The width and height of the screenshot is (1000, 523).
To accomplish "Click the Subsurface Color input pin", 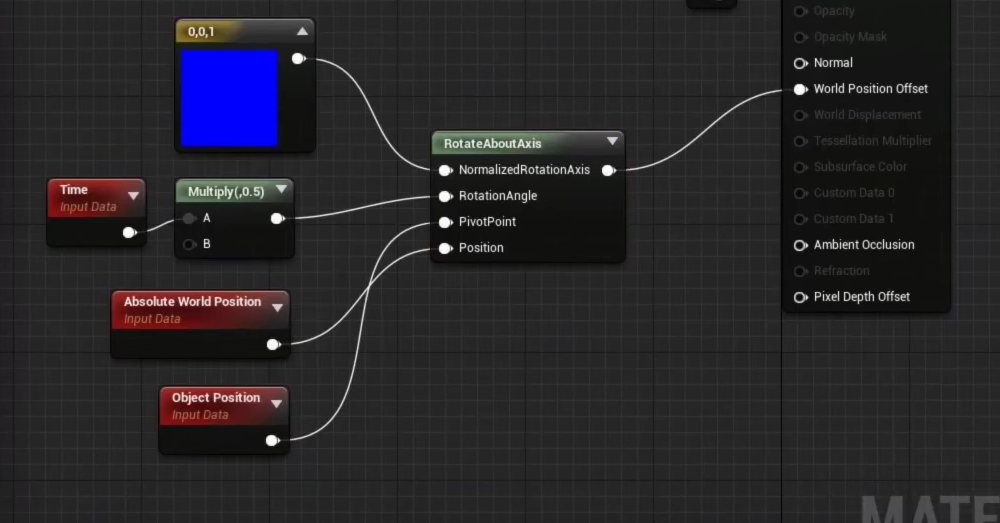I will pos(800,167).
